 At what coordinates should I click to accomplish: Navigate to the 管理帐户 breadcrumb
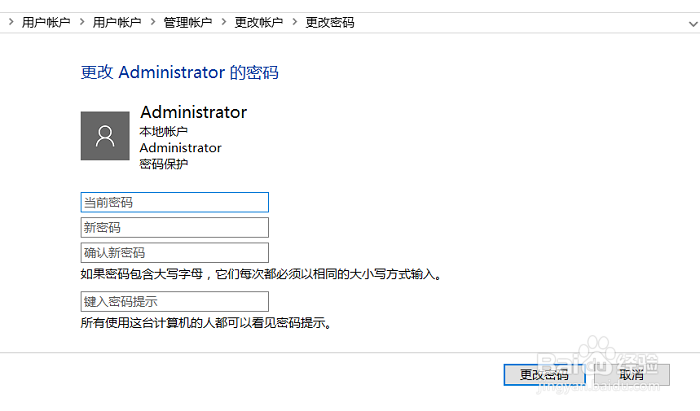[x=188, y=22]
